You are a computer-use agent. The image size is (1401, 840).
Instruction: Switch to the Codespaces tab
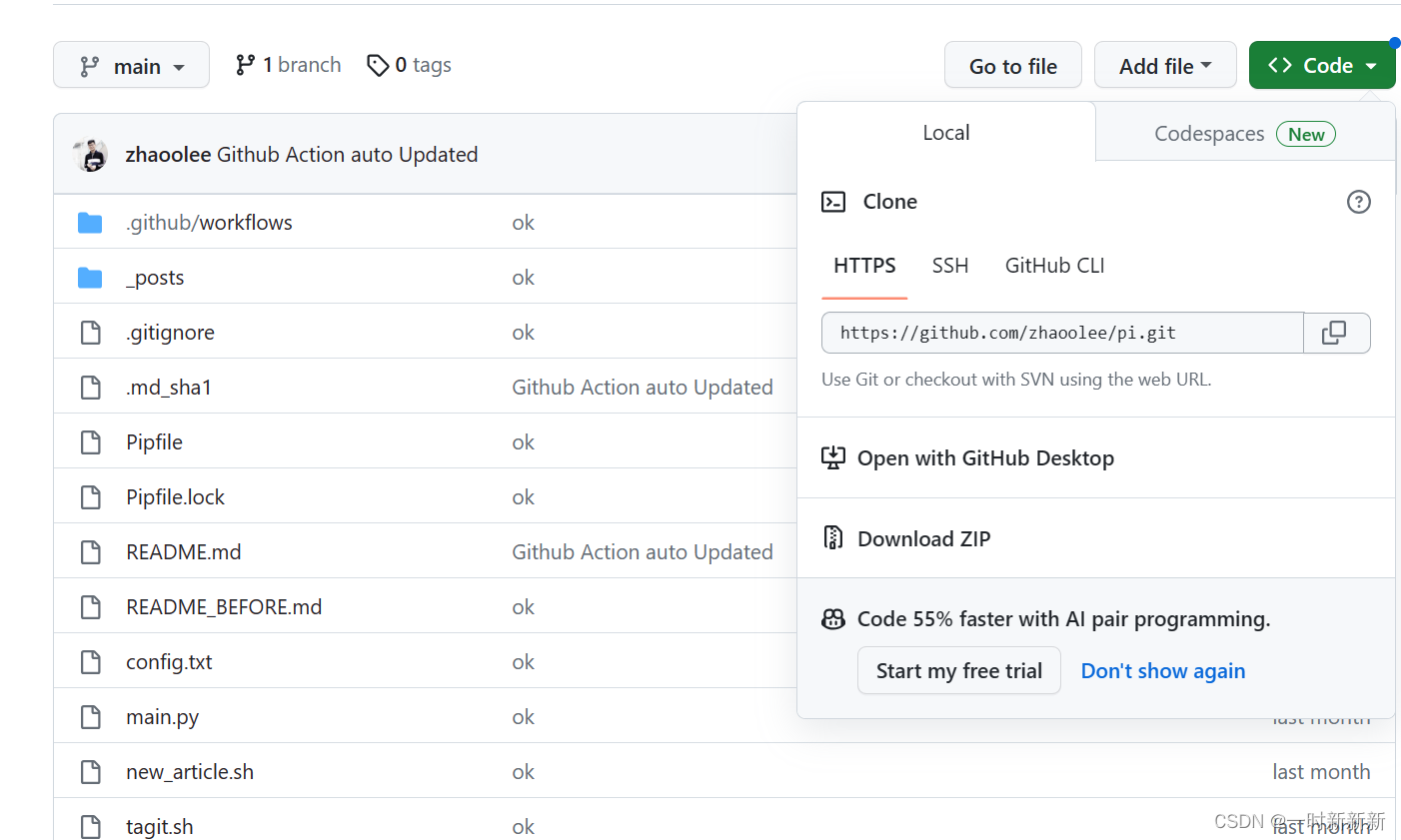[1244, 134]
